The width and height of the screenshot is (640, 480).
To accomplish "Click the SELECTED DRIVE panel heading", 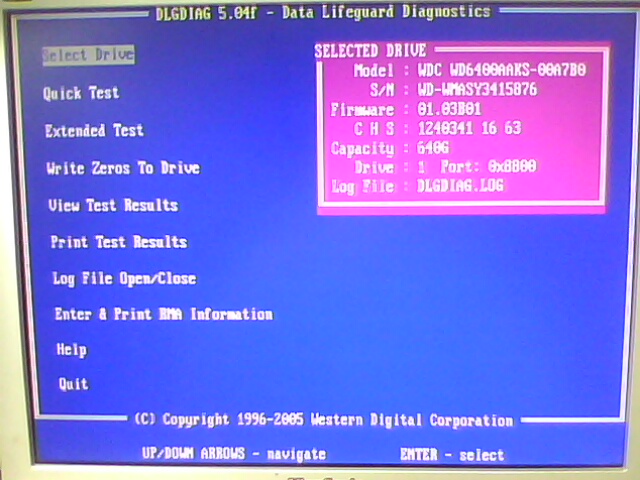I will pyautogui.click(x=370, y=51).
